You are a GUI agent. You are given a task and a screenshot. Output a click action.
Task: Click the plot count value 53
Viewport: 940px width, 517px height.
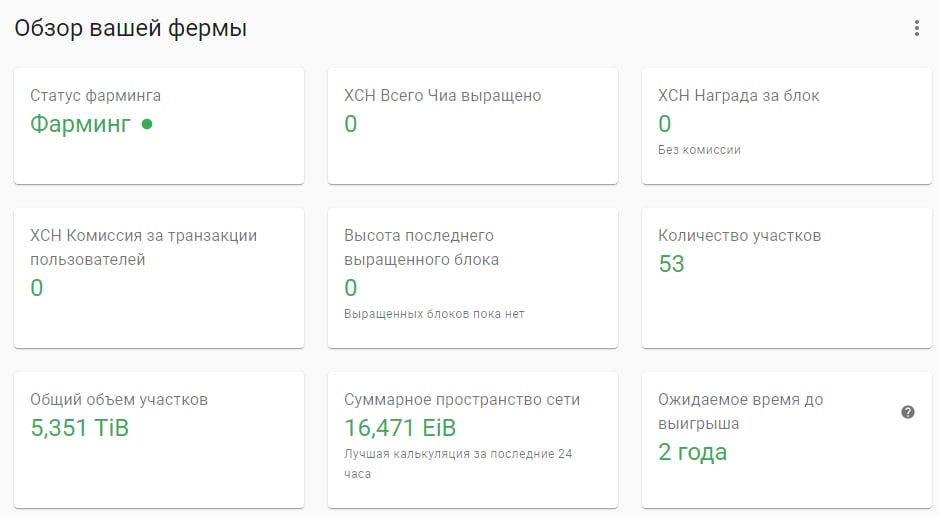click(x=671, y=264)
